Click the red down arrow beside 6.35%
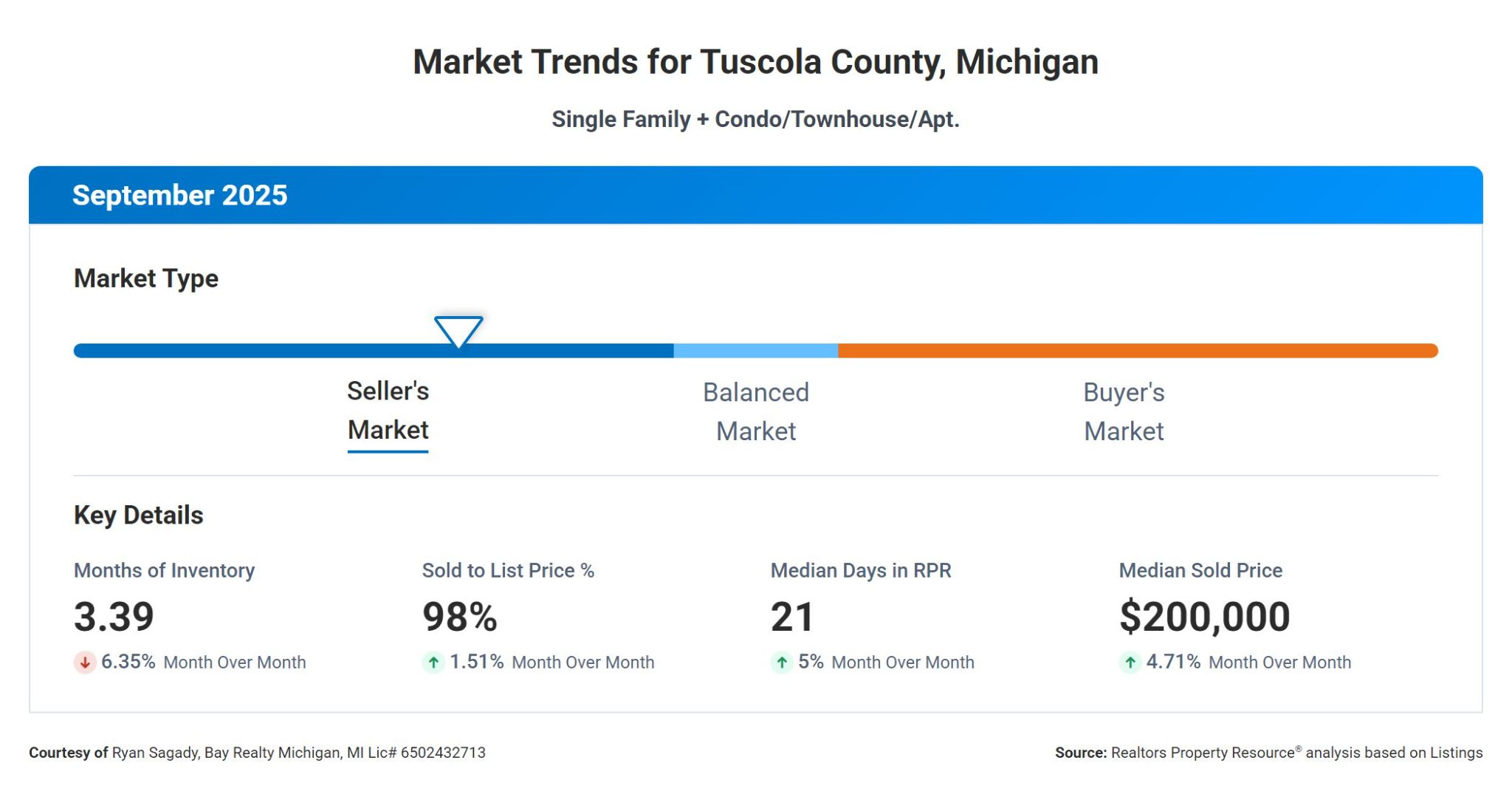 click(x=85, y=663)
